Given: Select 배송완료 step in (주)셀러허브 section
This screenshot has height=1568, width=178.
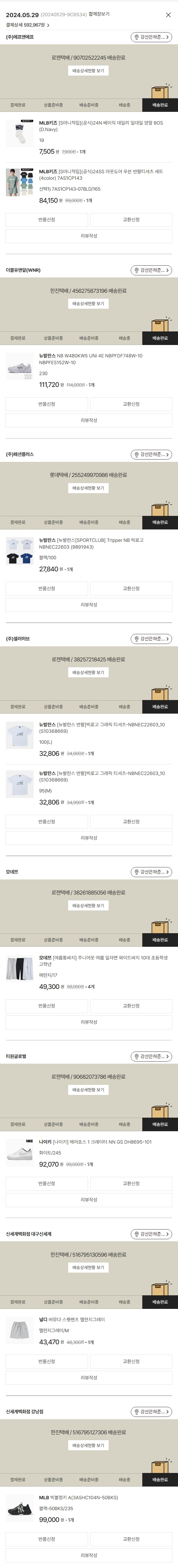Looking at the screenshot, I should 160,707.
